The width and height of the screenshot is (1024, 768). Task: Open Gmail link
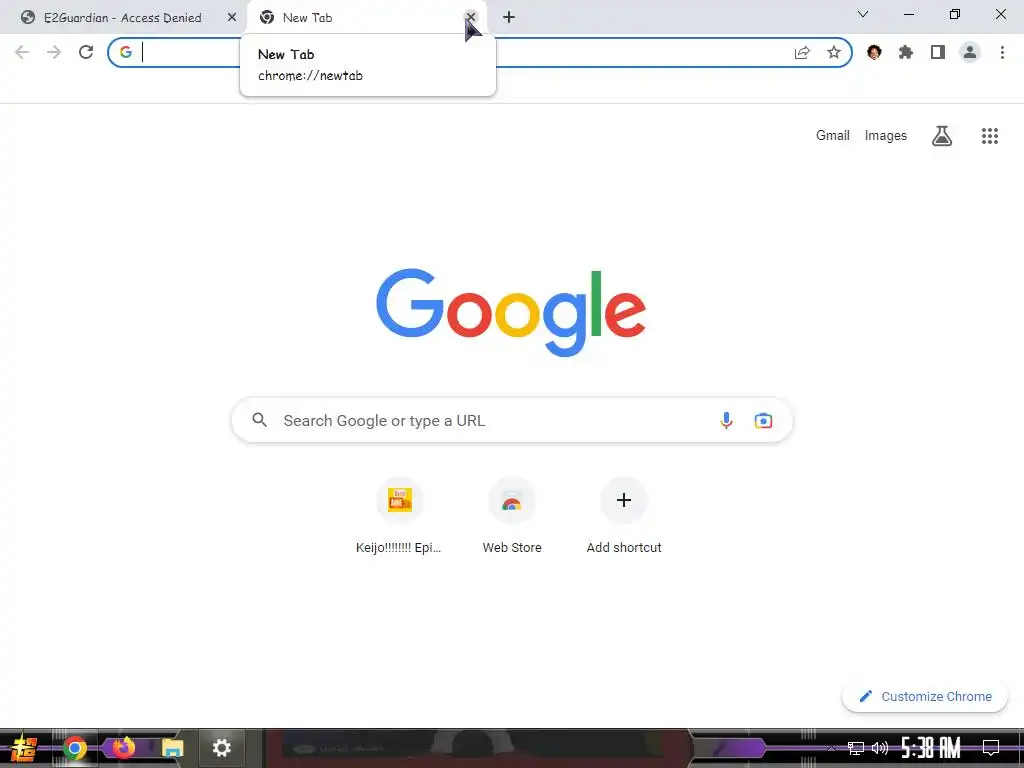833,135
